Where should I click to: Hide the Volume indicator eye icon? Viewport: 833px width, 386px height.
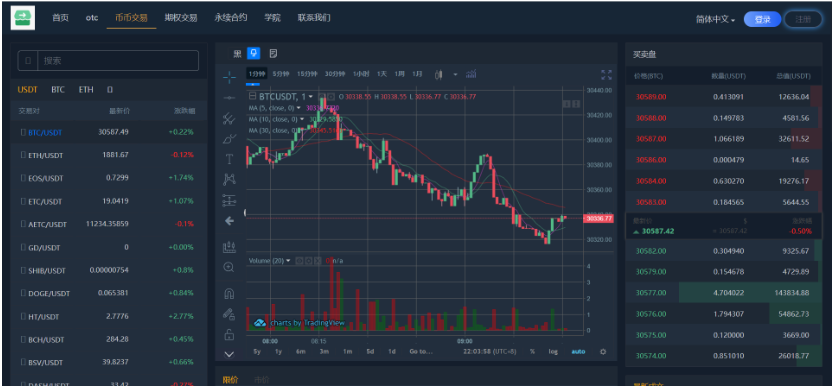point(299,261)
